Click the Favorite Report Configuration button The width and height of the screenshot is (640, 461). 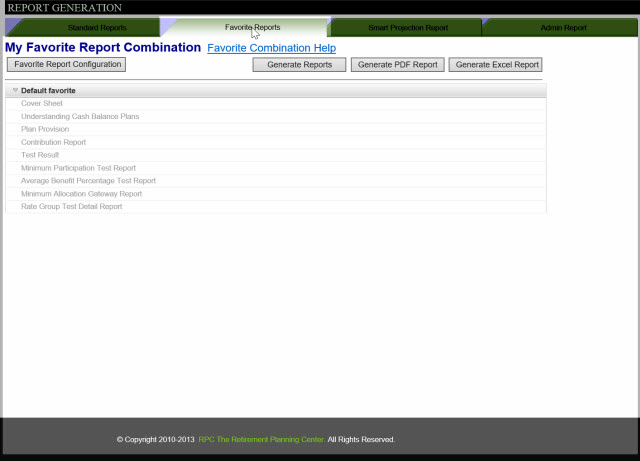coord(66,65)
